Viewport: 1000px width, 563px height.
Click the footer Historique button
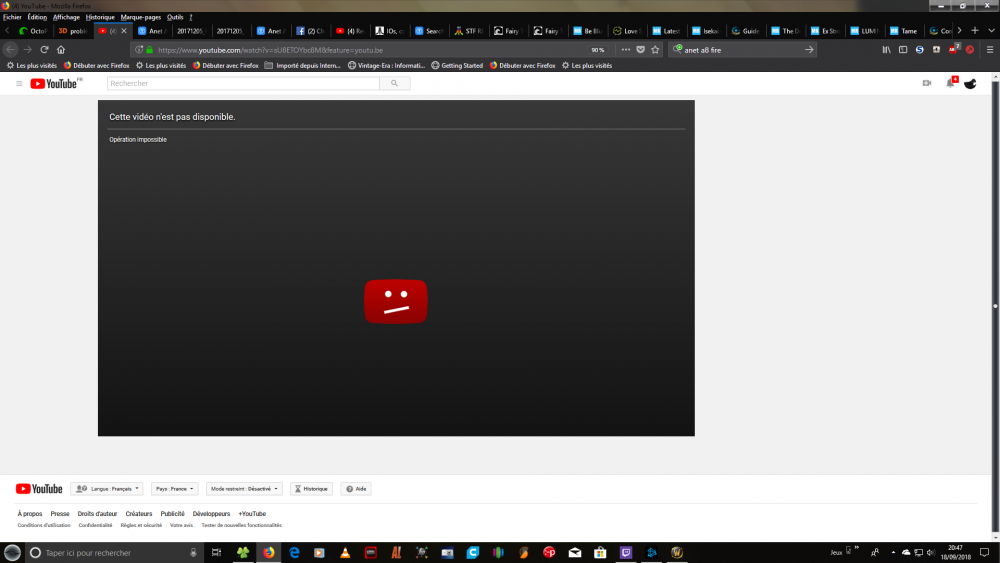[x=311, y=489]
